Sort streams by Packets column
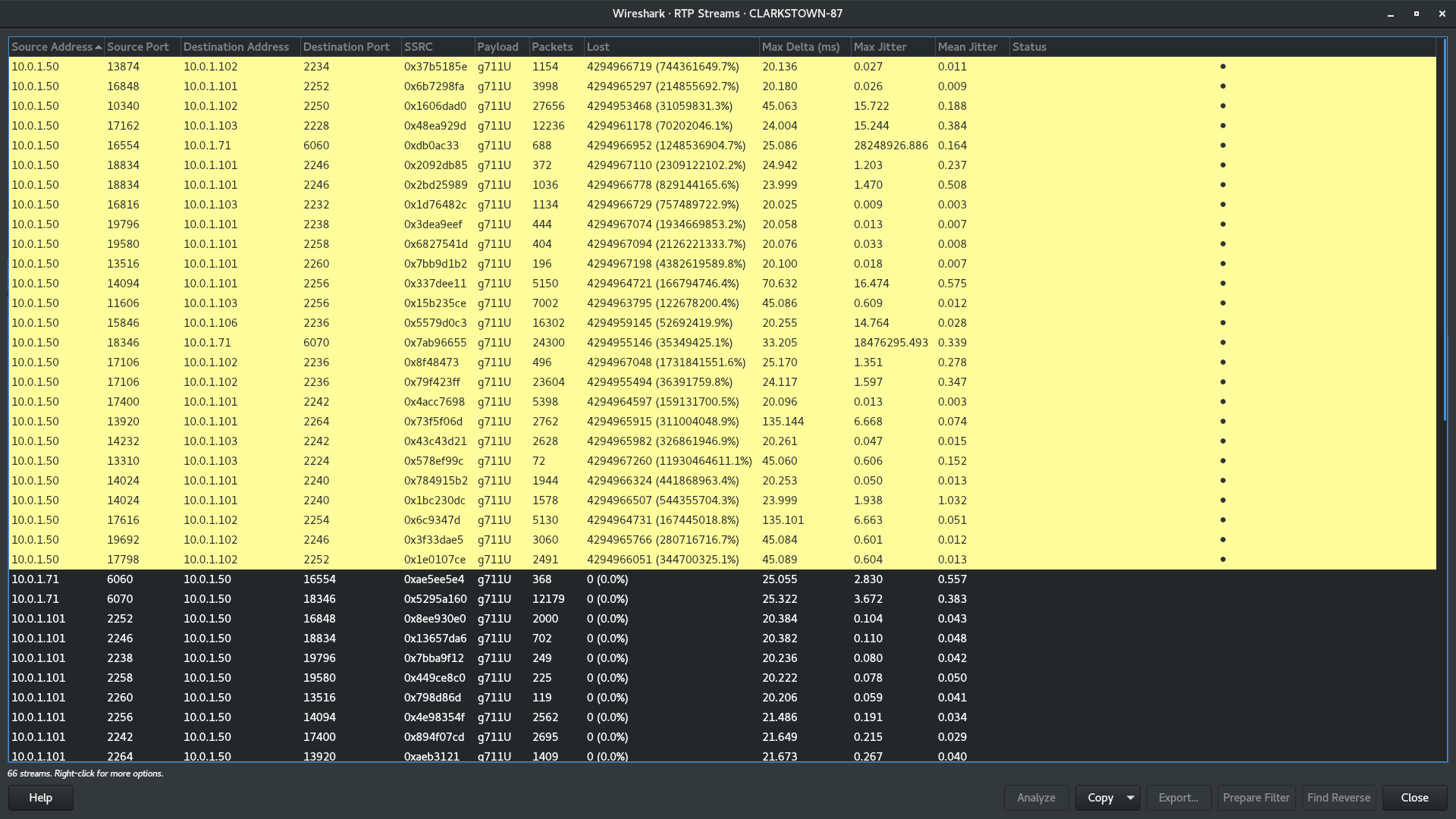 coord(556,47)
